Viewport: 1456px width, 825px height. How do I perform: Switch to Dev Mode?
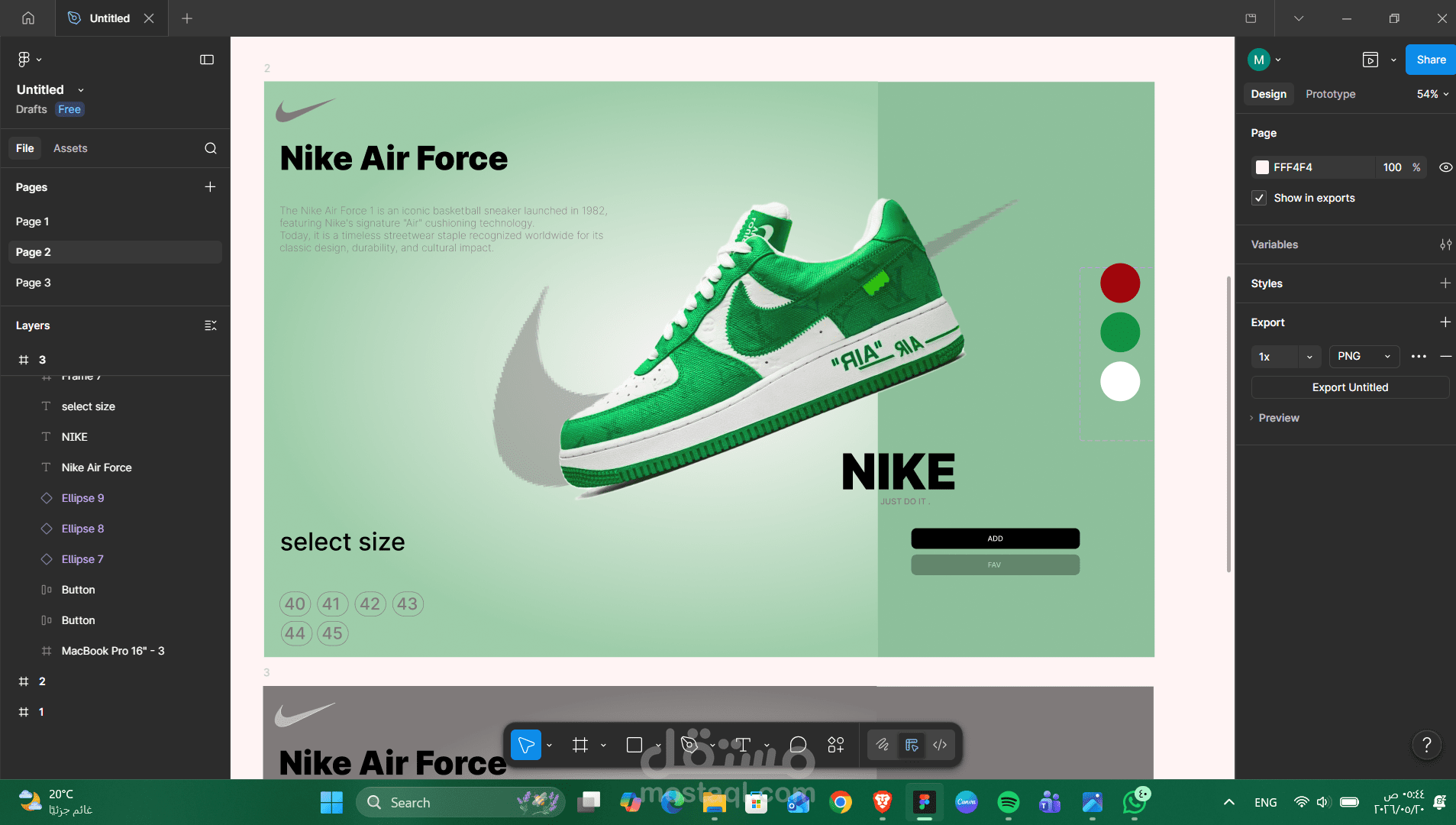[940, 745]
